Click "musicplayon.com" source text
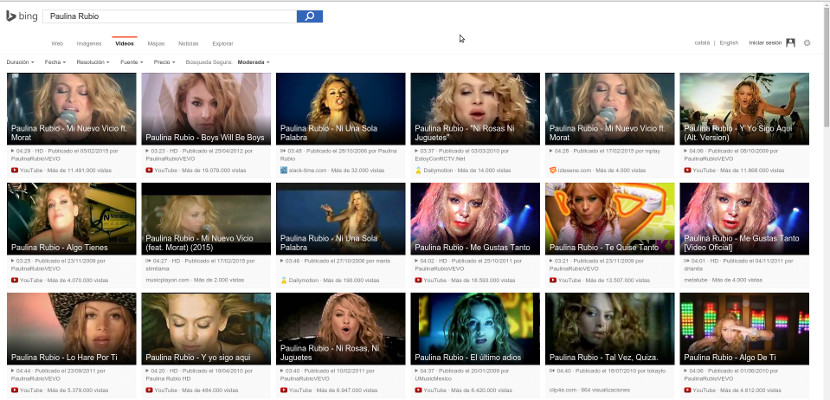 pyautogui.click(x=167, y=280)
